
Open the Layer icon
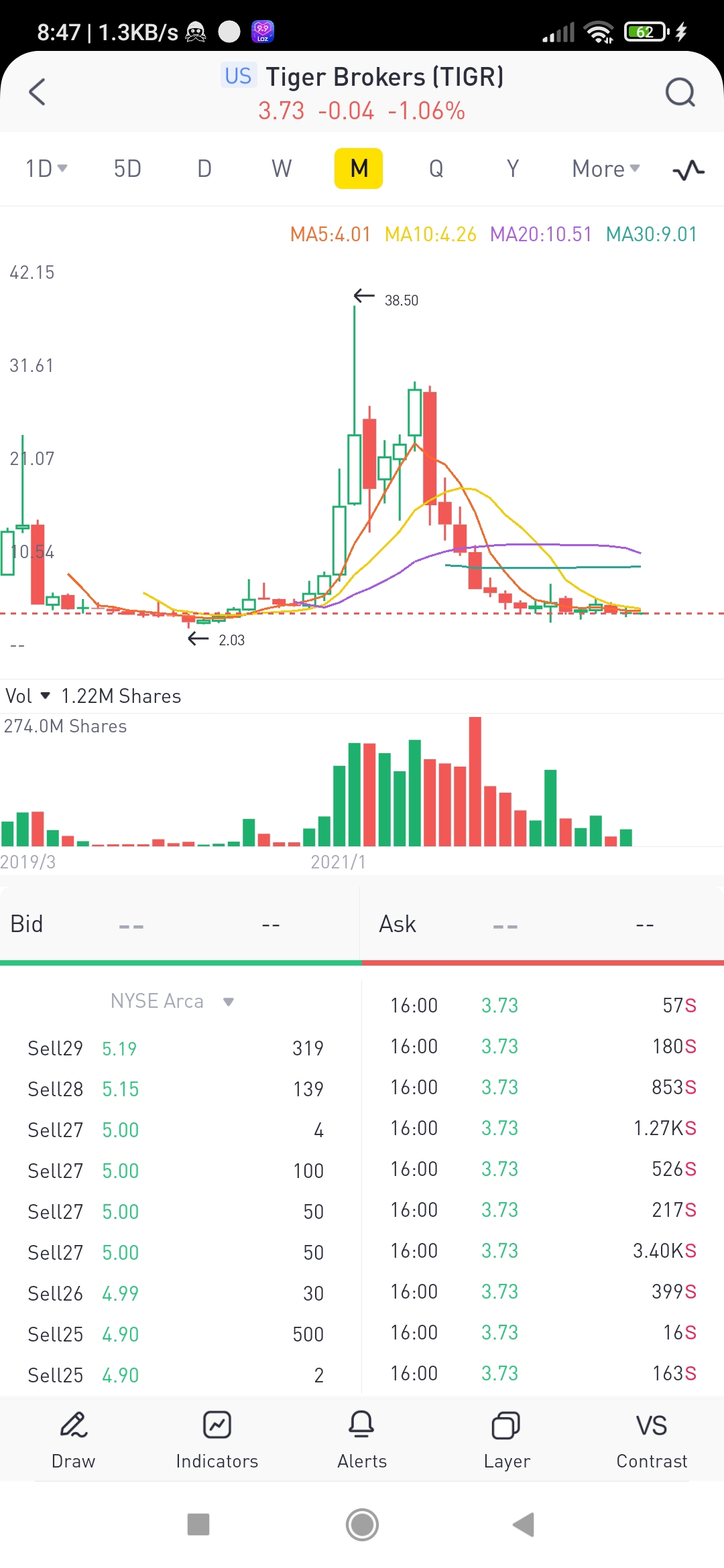pyautogui.click(x=507, y=1425)
